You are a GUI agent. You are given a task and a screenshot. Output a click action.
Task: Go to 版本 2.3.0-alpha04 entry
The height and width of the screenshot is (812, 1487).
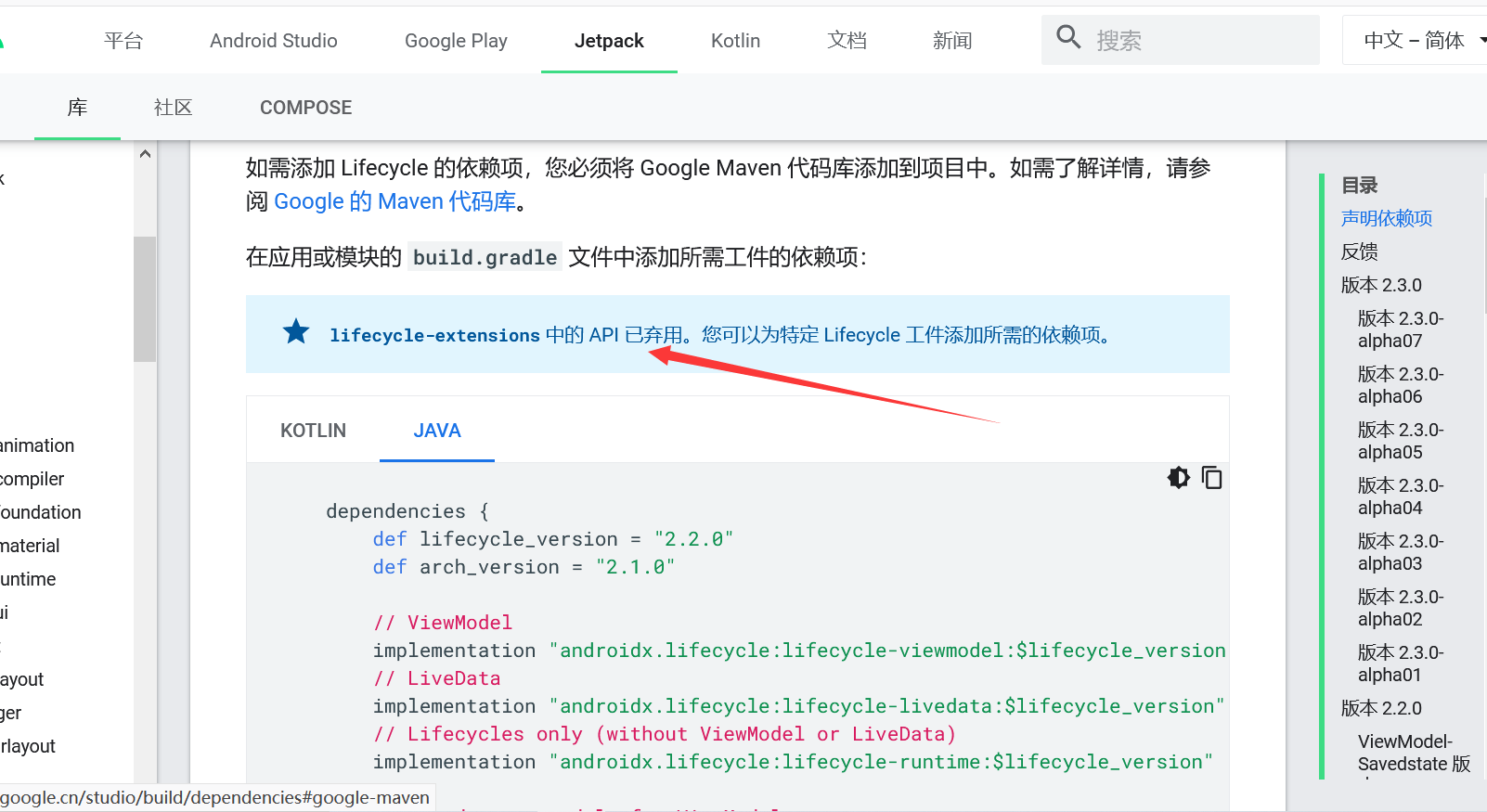click(1401, 496)
